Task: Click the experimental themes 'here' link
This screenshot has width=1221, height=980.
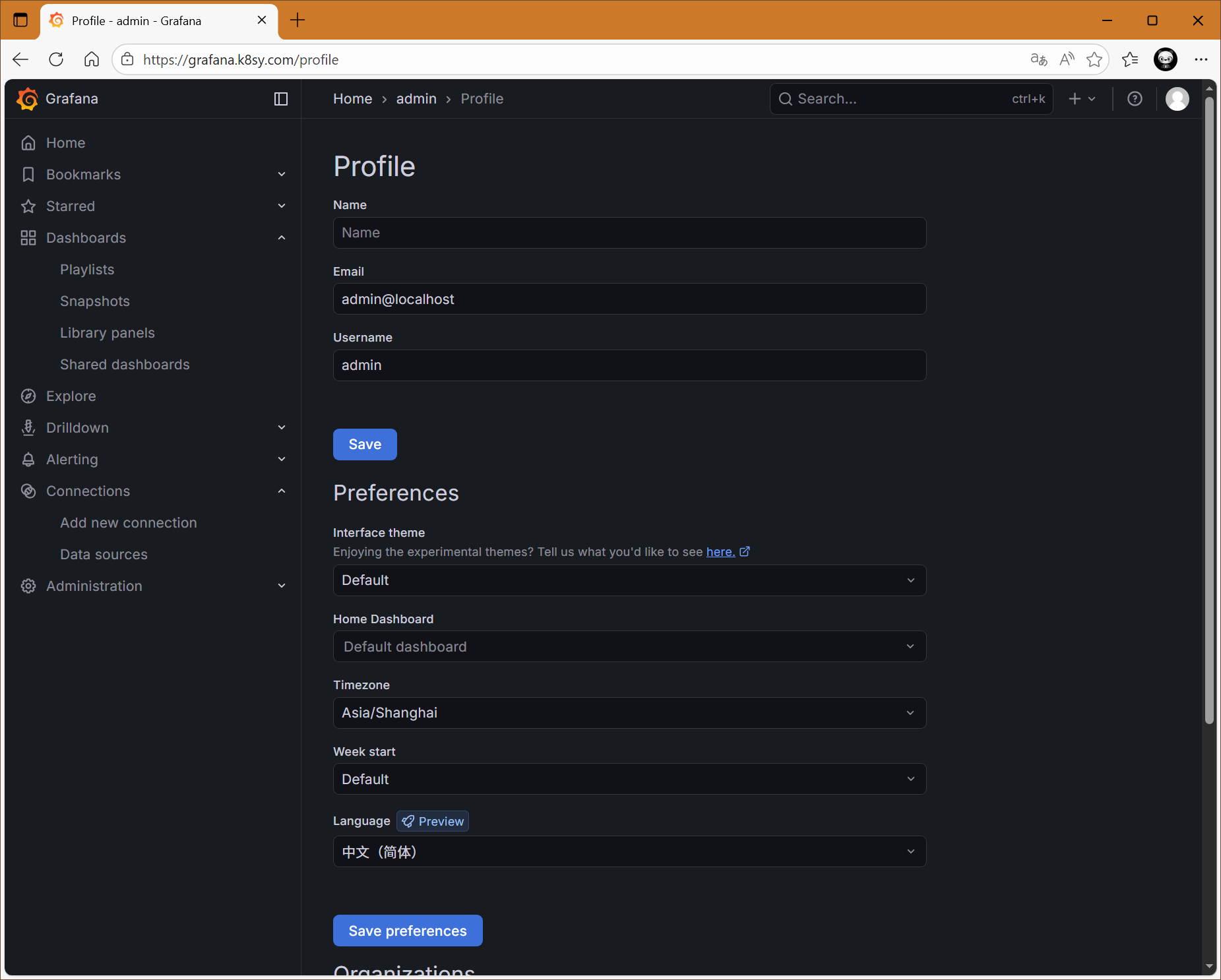Action: click(720, 552)
